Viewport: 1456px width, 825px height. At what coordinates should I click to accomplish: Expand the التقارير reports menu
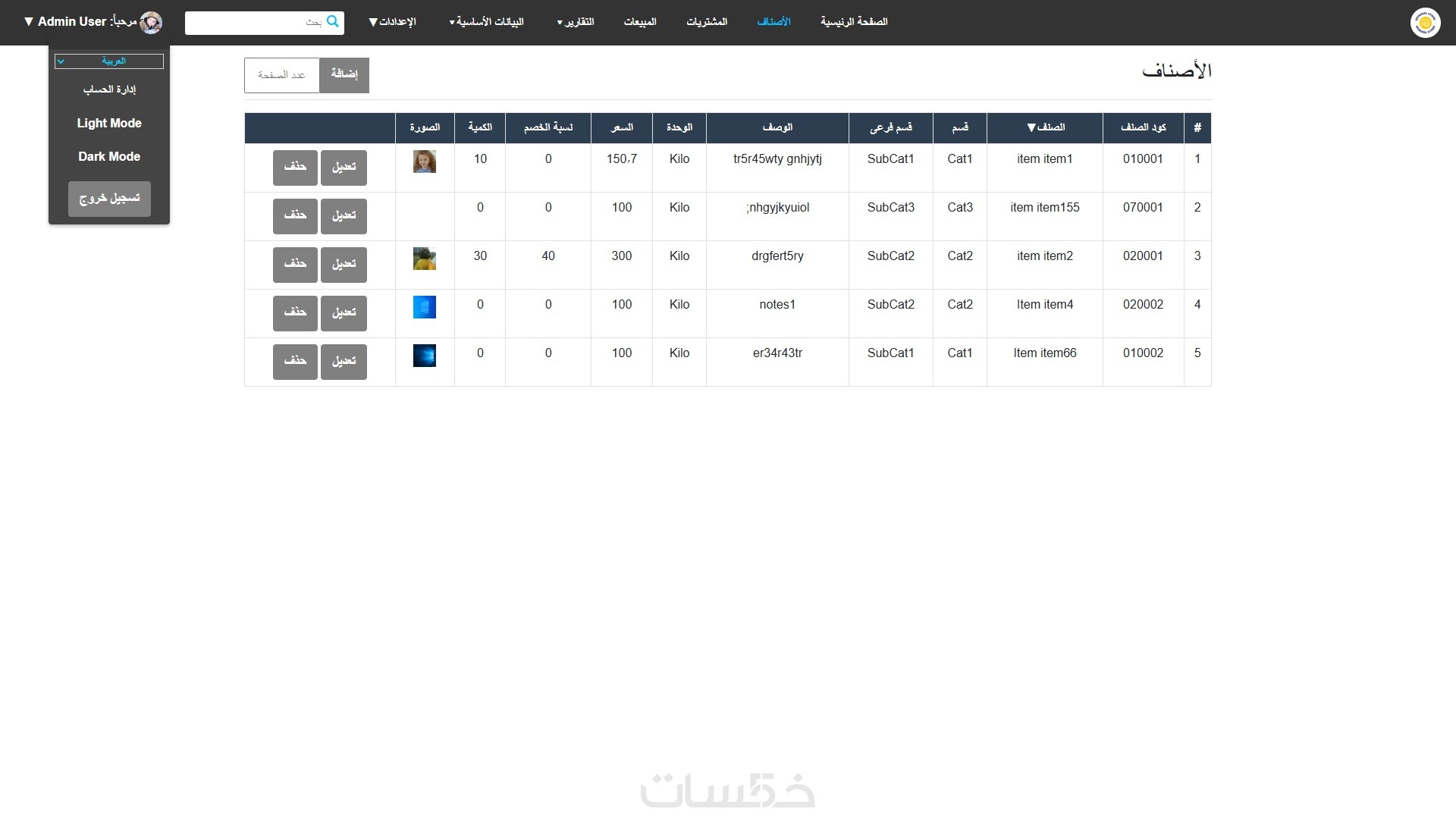click(576, 22)
